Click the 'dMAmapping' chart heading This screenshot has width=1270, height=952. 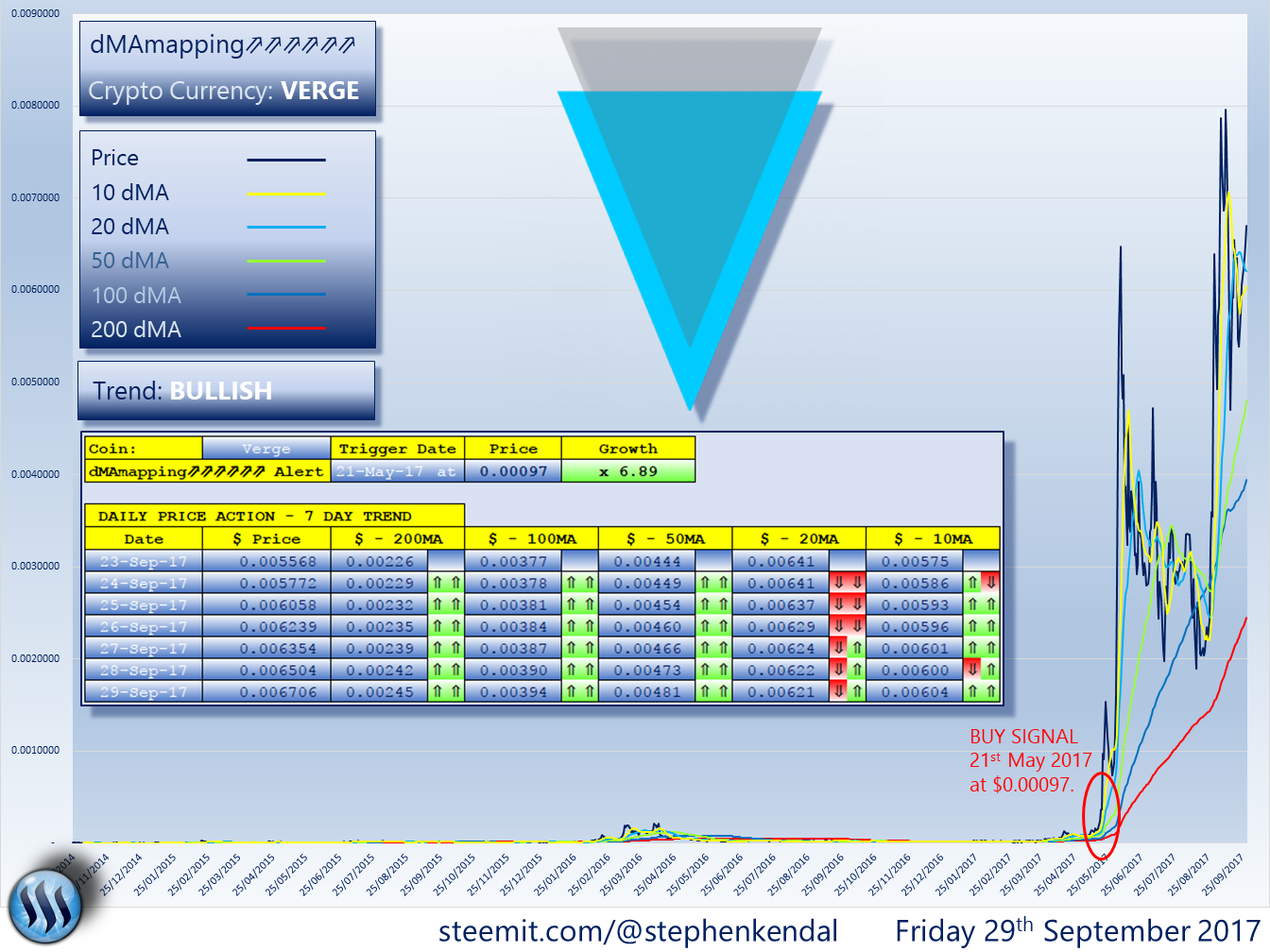click(223, 44)
